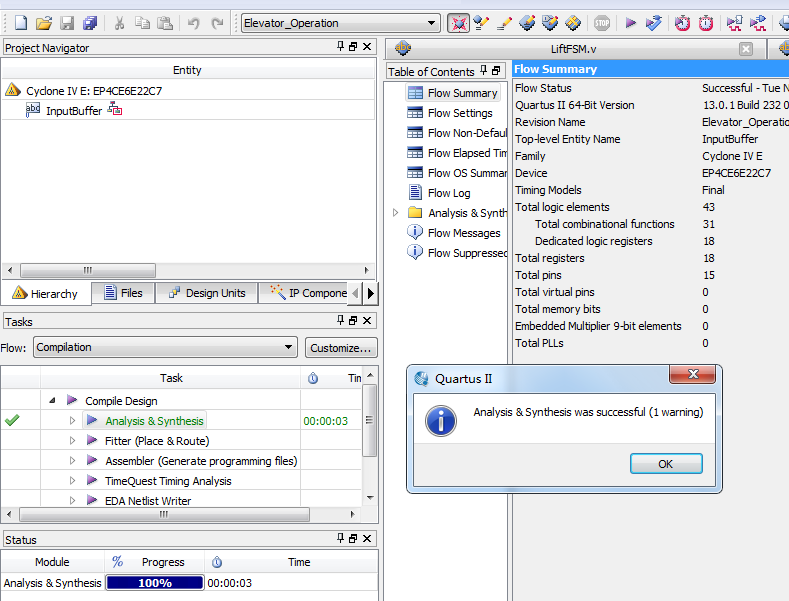The image size is (789, 601).
Task: Float the Status panel
Action: (x=353, y=538)
